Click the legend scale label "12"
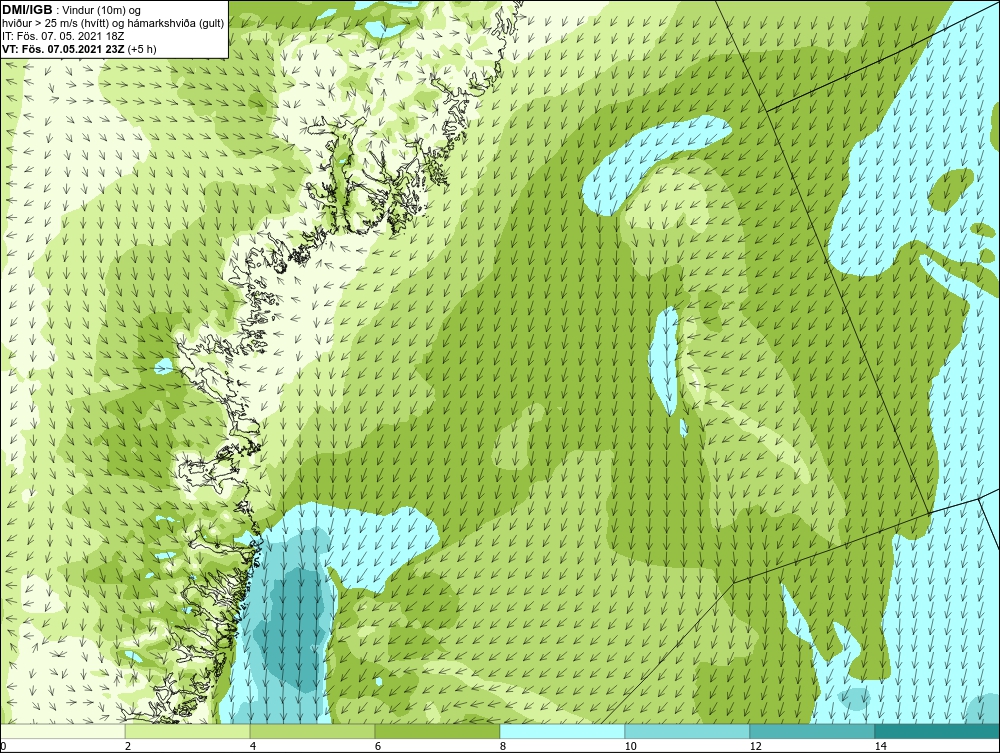The width and height of the screenshot is (1000, 753). pyautogui.click(x=755, y=746)
